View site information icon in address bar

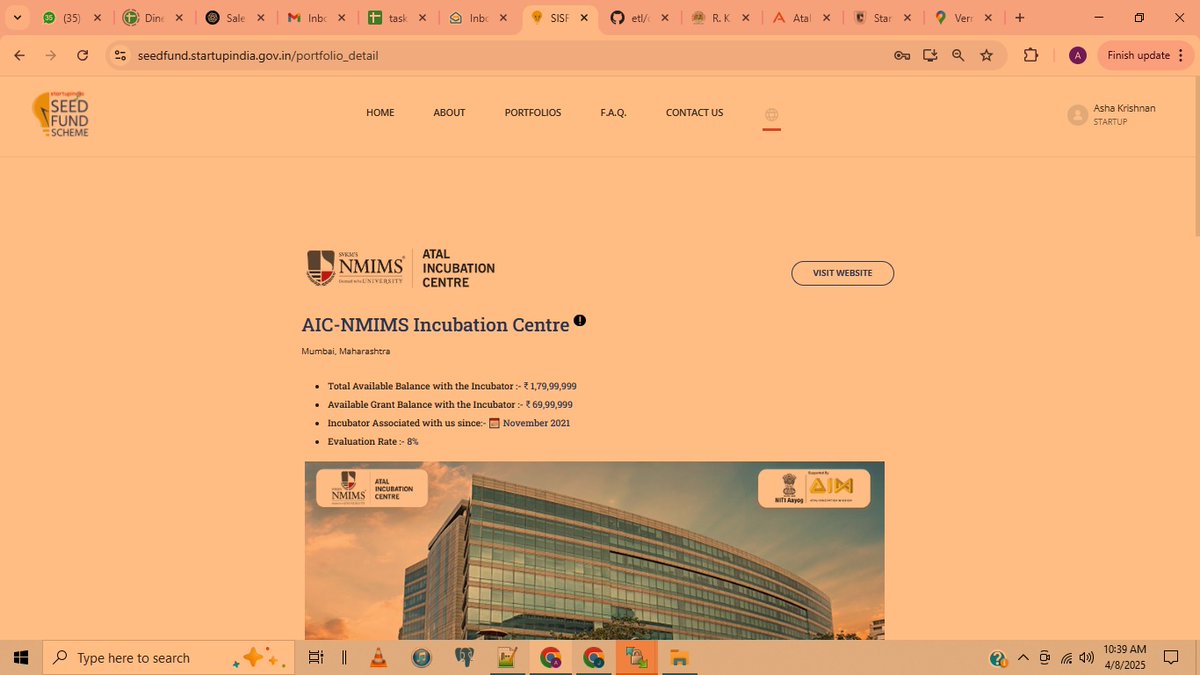point(120,56)
